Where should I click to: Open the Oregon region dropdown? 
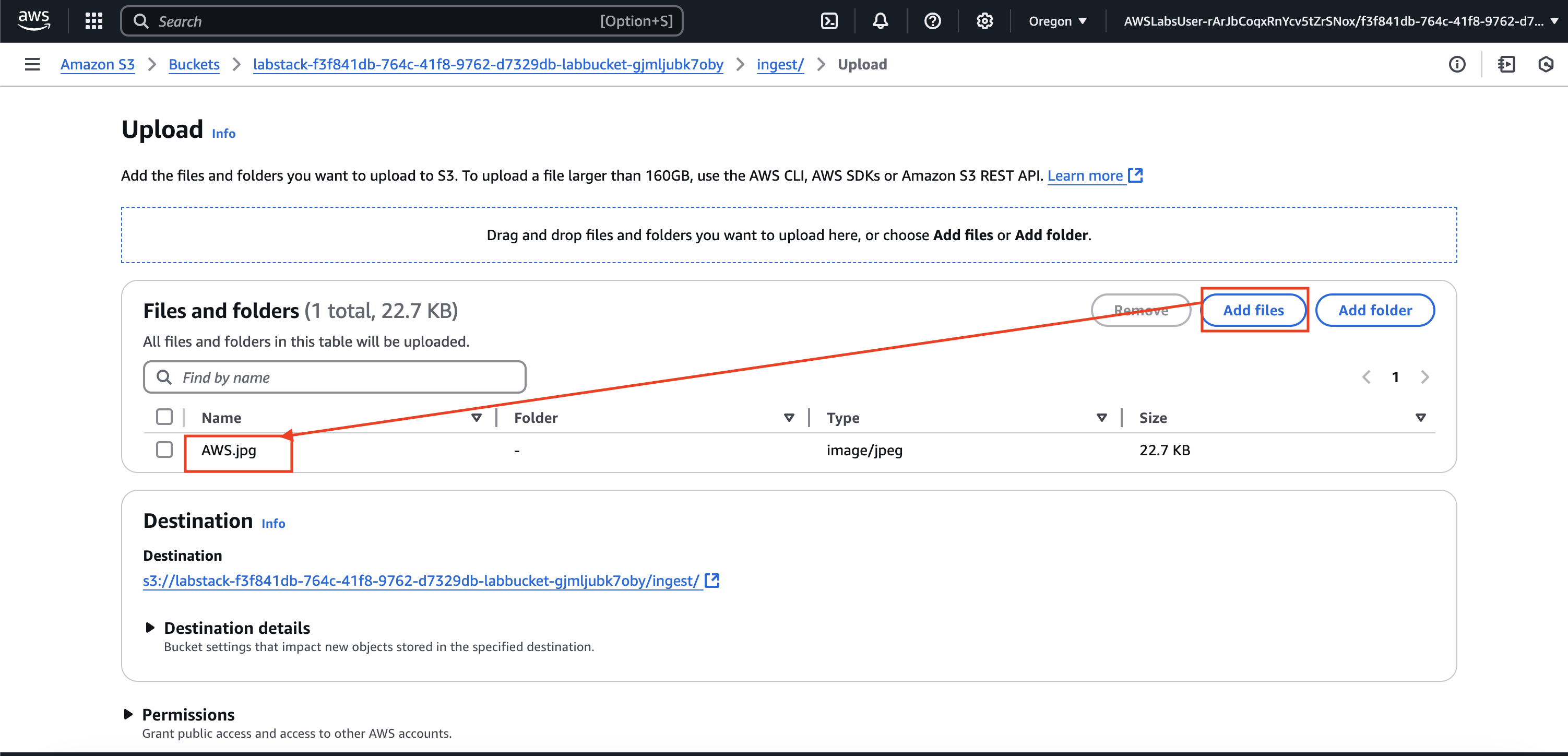[x=1058, y=21]
